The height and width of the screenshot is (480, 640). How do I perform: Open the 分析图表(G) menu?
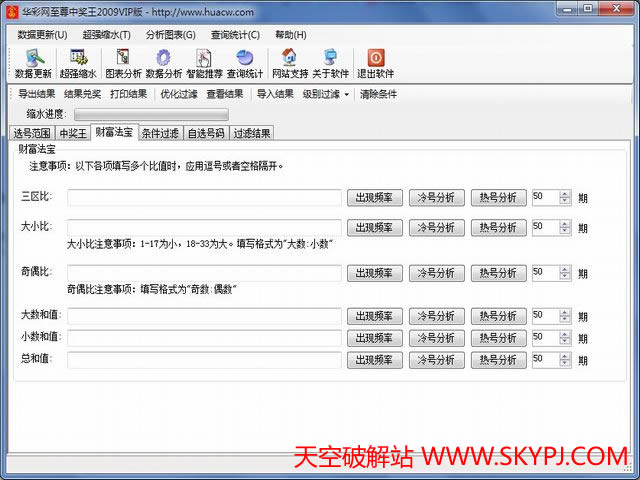click(170, 35)
